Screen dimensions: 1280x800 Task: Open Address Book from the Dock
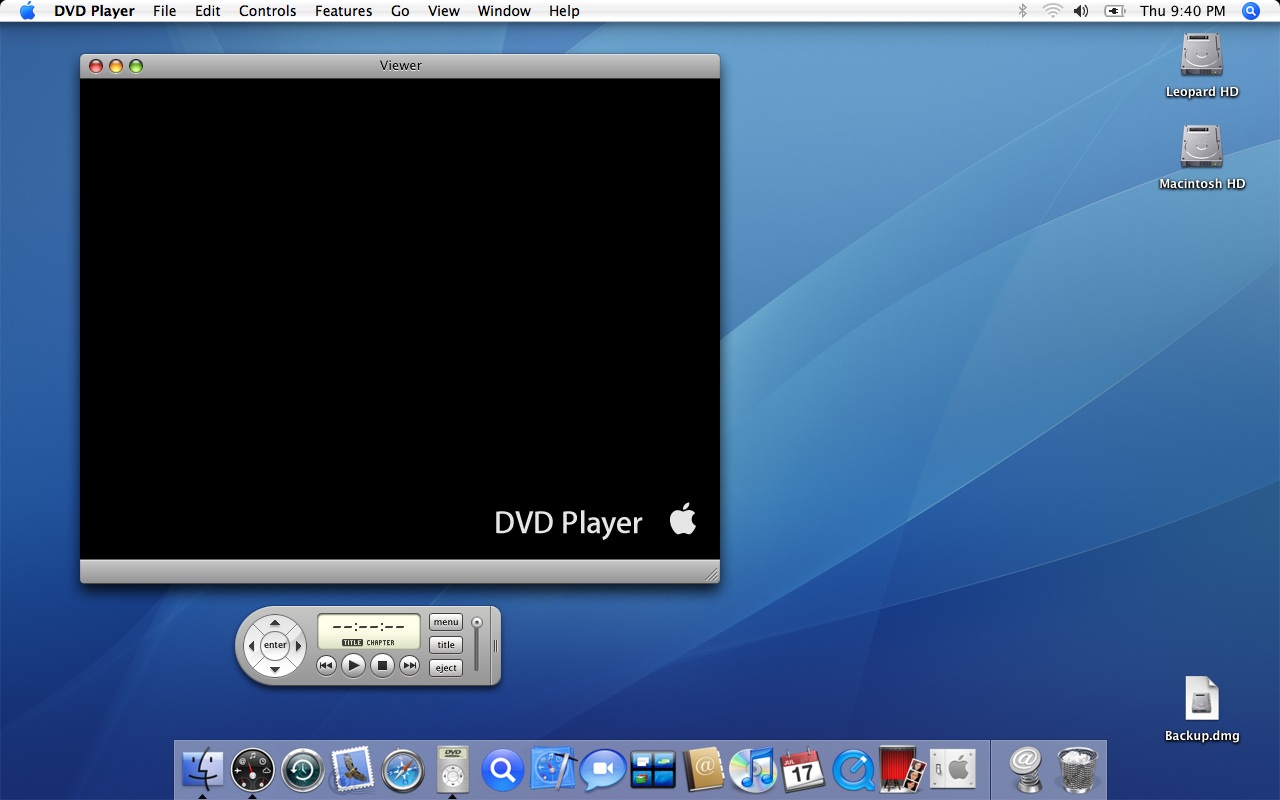[x=703, y=770]
